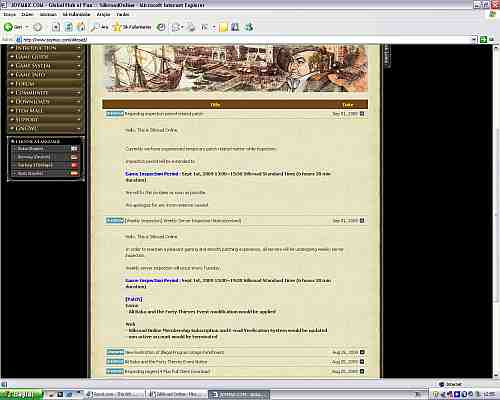
Task: Collapse Weekly Server Inspection notice toggle icon
Action: pos(362,220)
